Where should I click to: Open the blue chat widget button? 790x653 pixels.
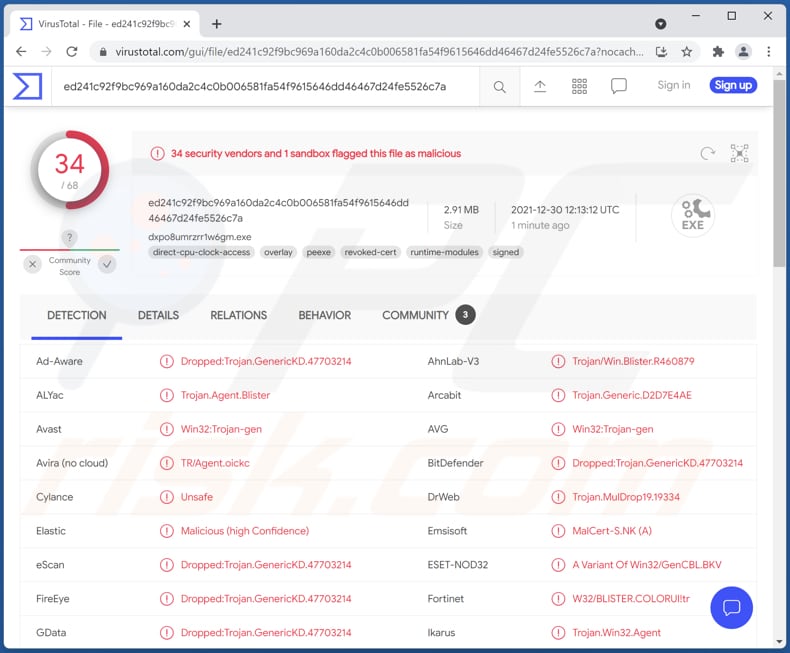[731, 608]
